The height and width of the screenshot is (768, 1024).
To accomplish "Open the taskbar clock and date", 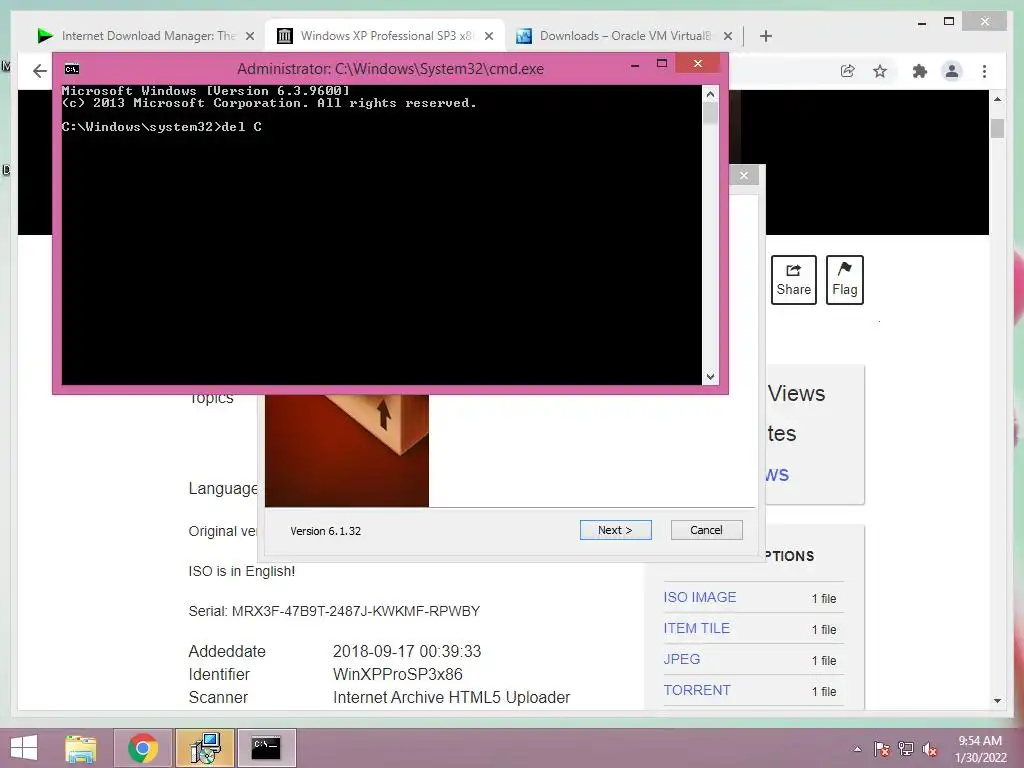I will (x=980, y=749).
